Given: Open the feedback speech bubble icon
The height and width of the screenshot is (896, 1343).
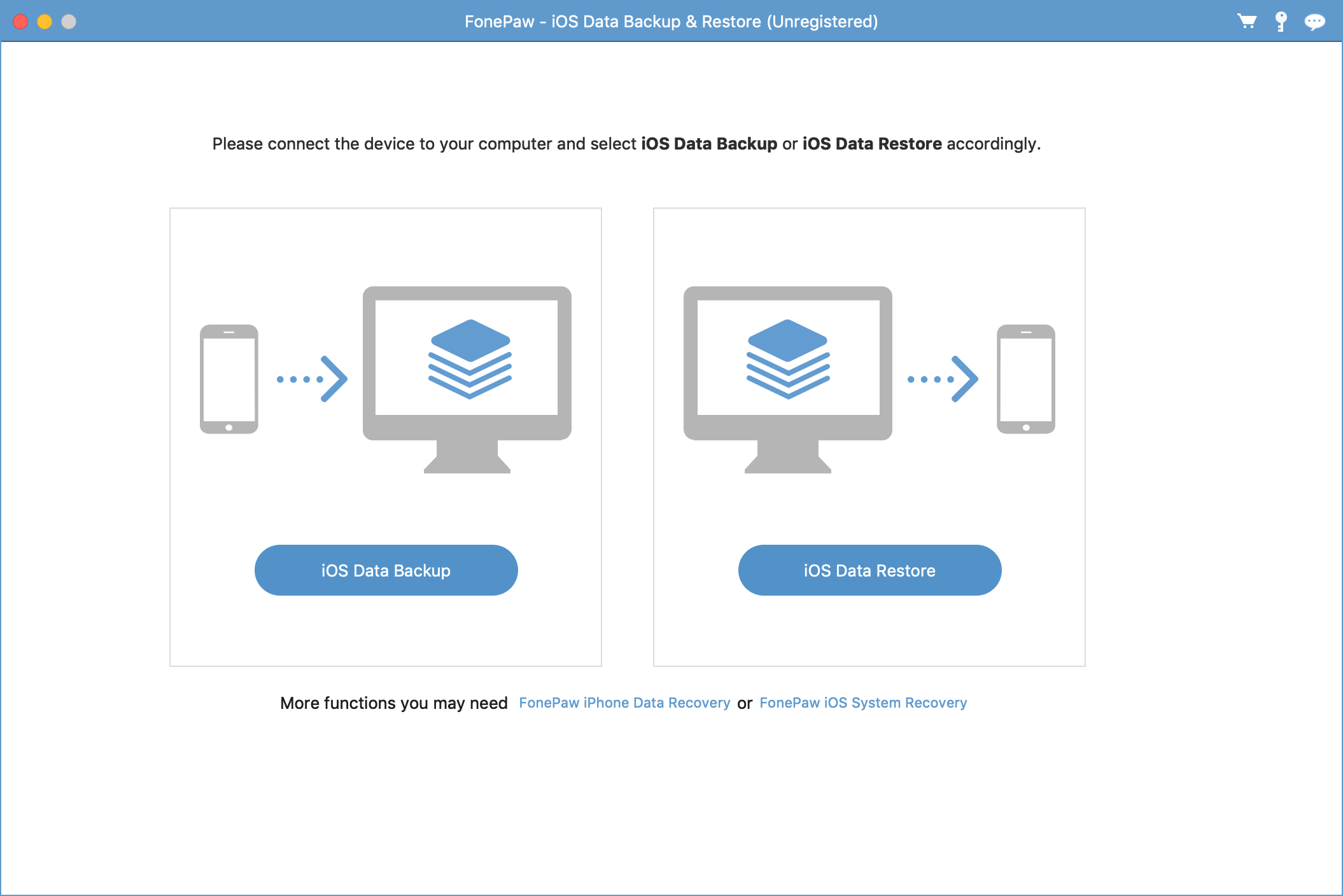Looking at the screenshot, I should [1314, 21].
